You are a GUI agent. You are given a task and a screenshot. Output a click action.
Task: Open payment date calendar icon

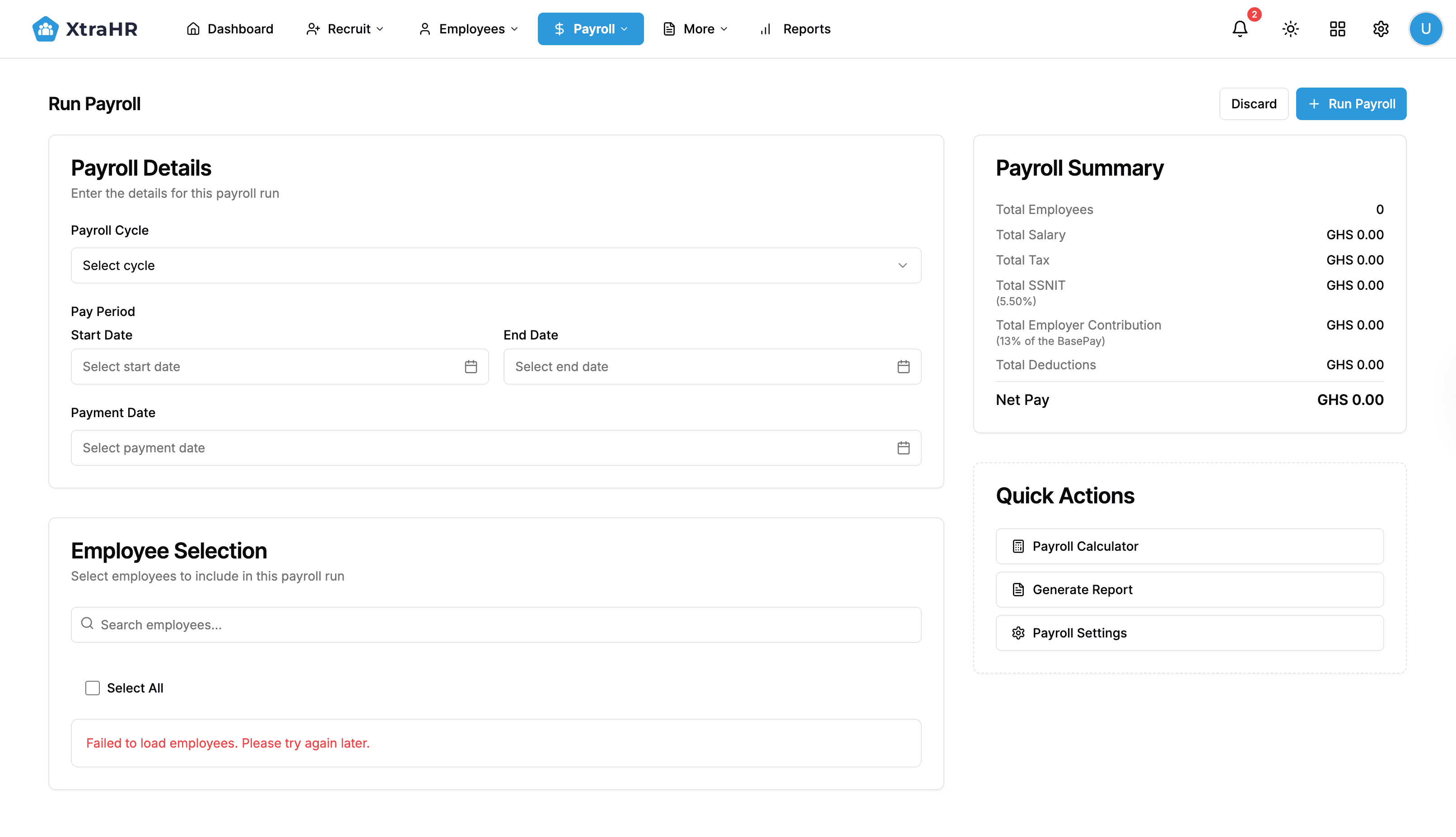coord(903,447)
